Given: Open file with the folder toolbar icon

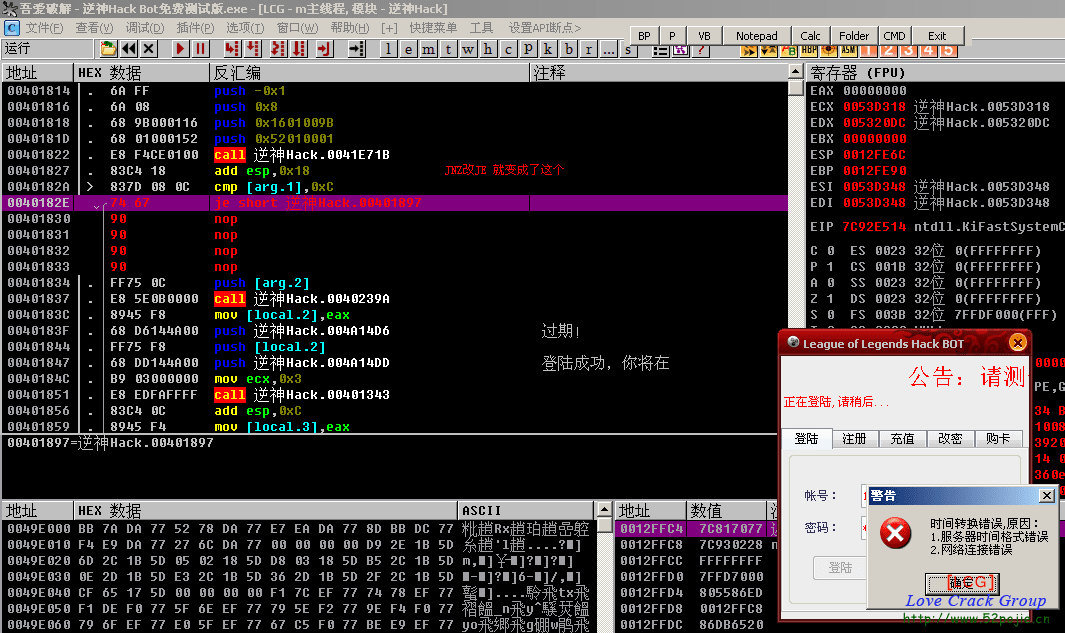Looking at the screenshot, I should (x=108, y=49).
